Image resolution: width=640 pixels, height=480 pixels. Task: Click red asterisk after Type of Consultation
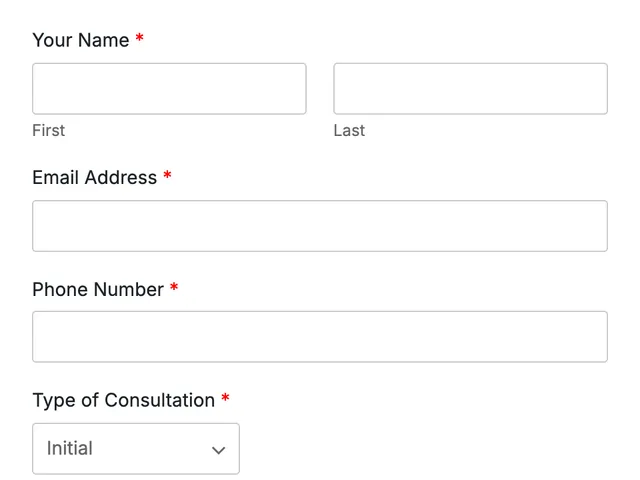coord(225,398)
